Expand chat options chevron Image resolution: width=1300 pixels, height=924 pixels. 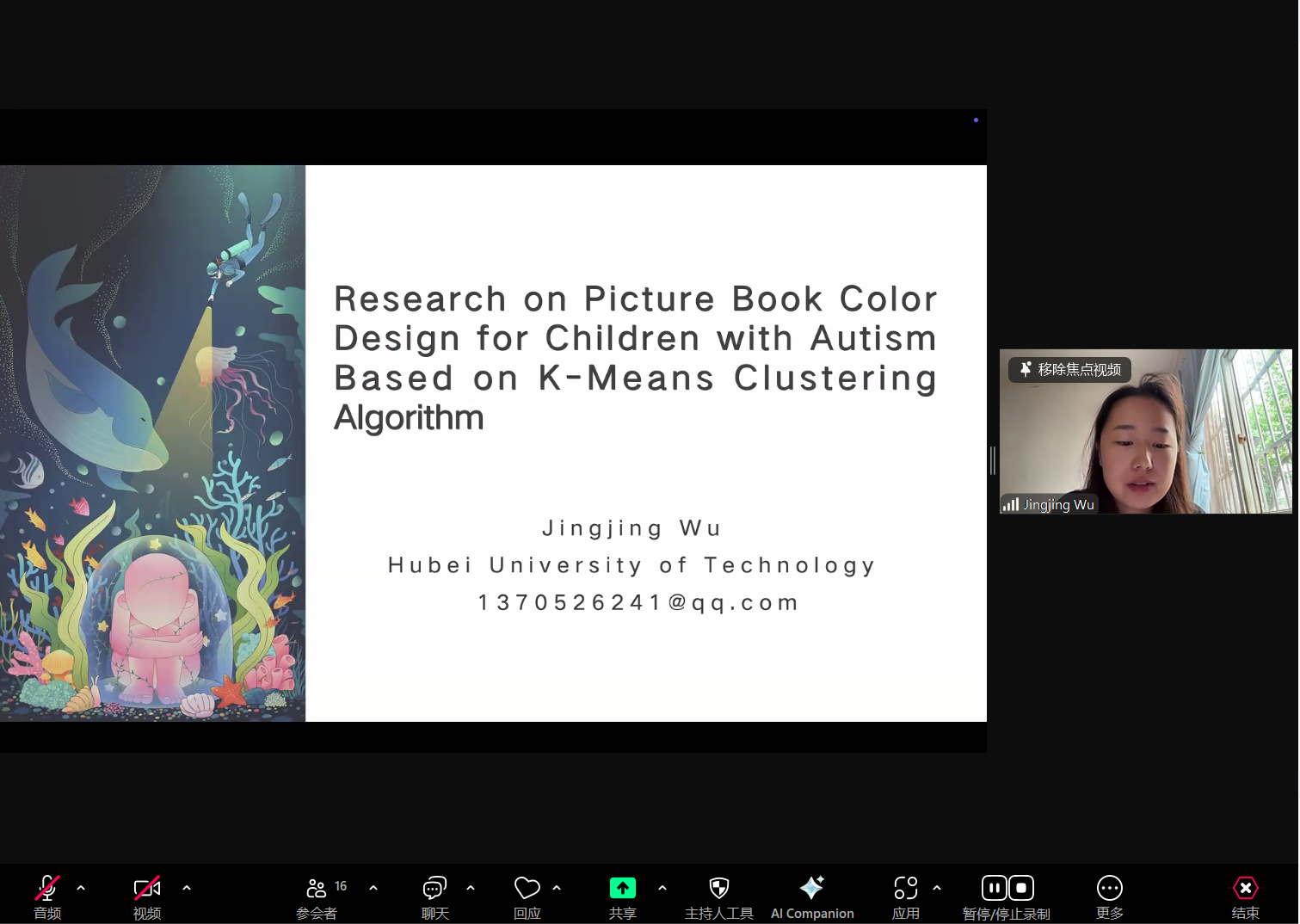pos(471,887)
